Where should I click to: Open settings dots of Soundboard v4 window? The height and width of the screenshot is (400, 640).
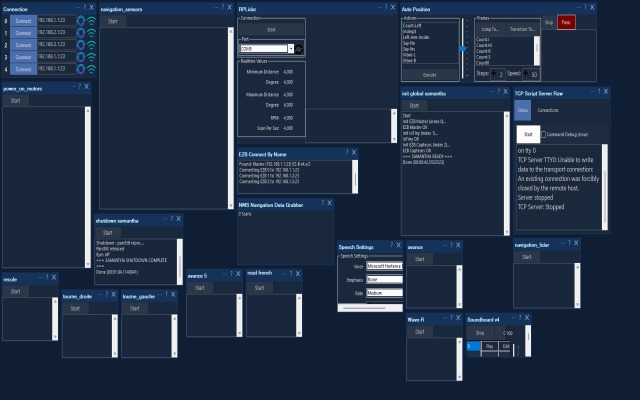513,318
